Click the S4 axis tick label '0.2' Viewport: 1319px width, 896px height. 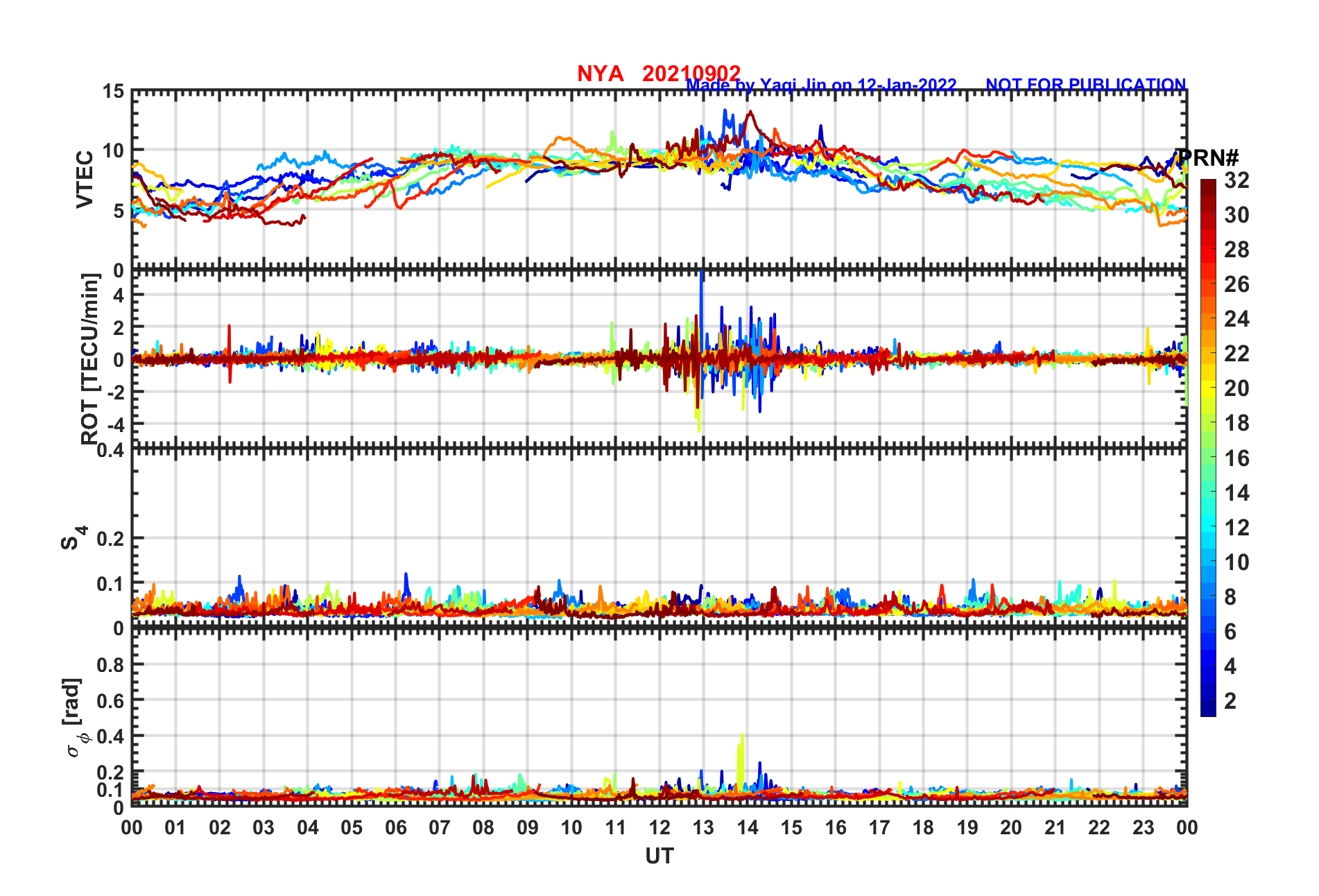110,538
